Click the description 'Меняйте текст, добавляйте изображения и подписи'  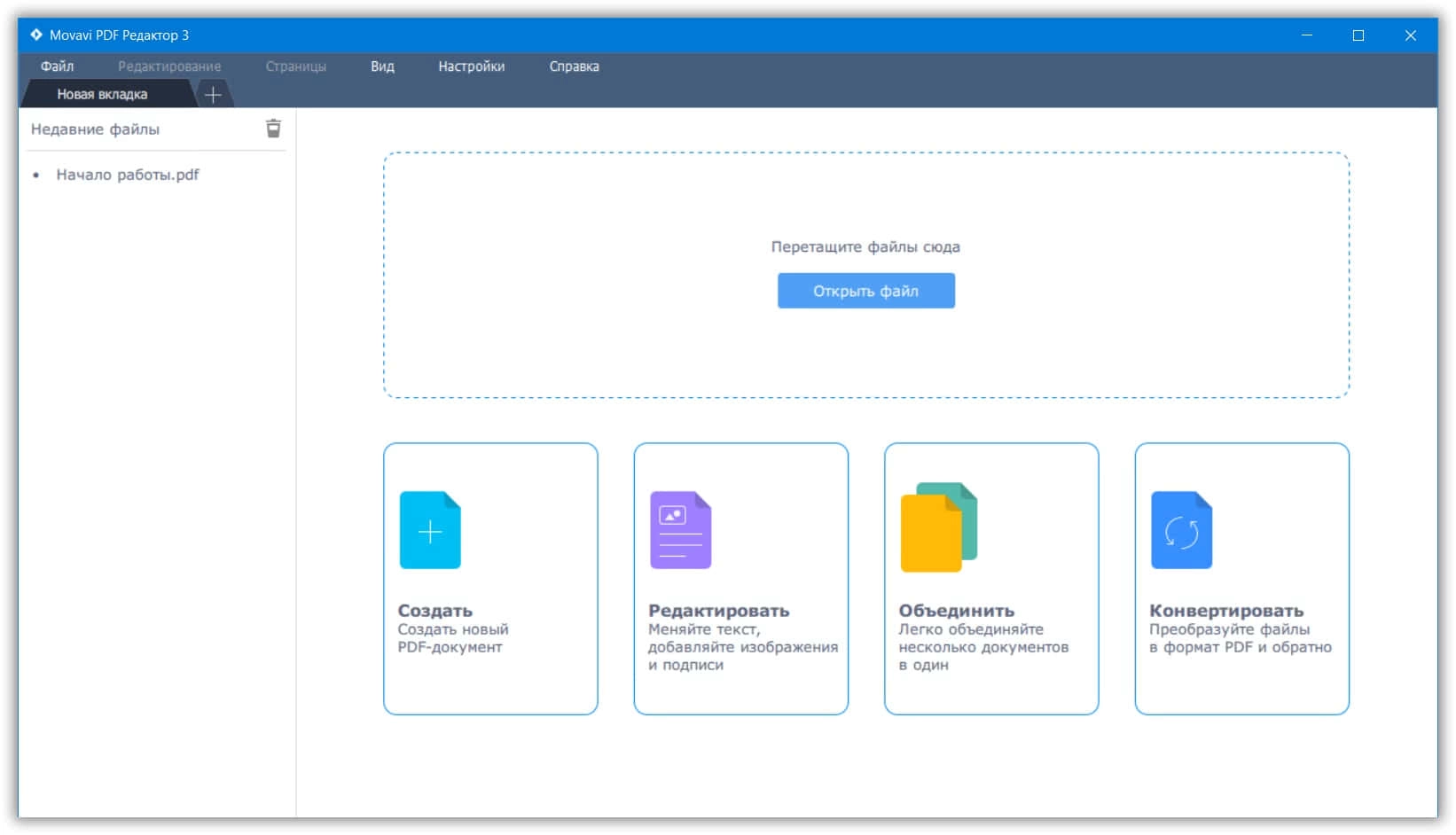point(743,647)
